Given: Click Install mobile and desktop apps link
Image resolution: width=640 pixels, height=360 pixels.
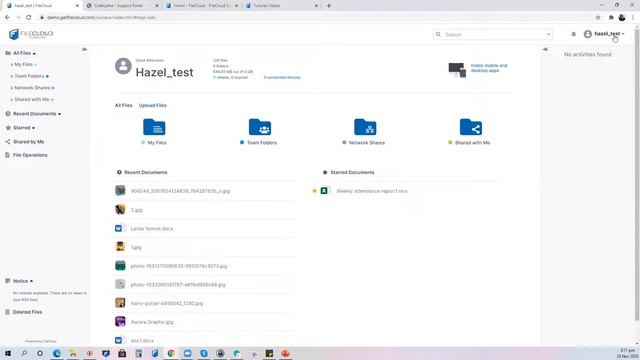Looking at the screenshot, I should 489,68.
